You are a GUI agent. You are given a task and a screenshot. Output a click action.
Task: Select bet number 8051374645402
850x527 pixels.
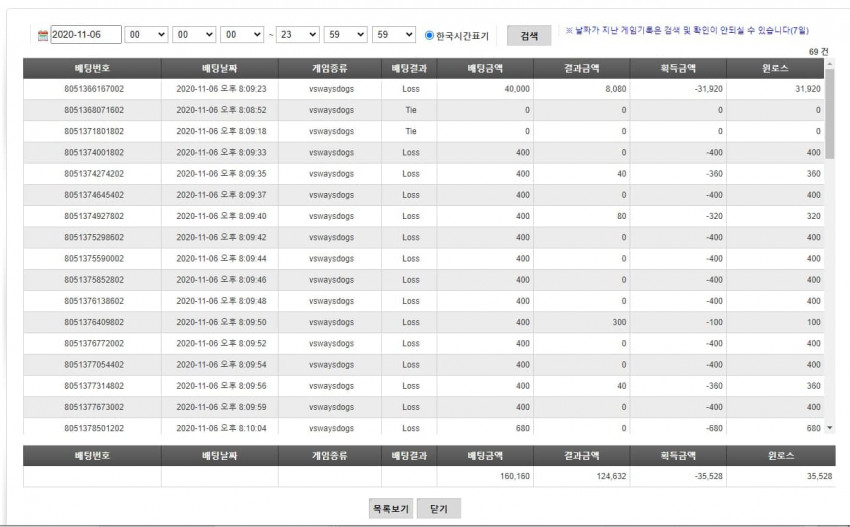pos(94,195)
